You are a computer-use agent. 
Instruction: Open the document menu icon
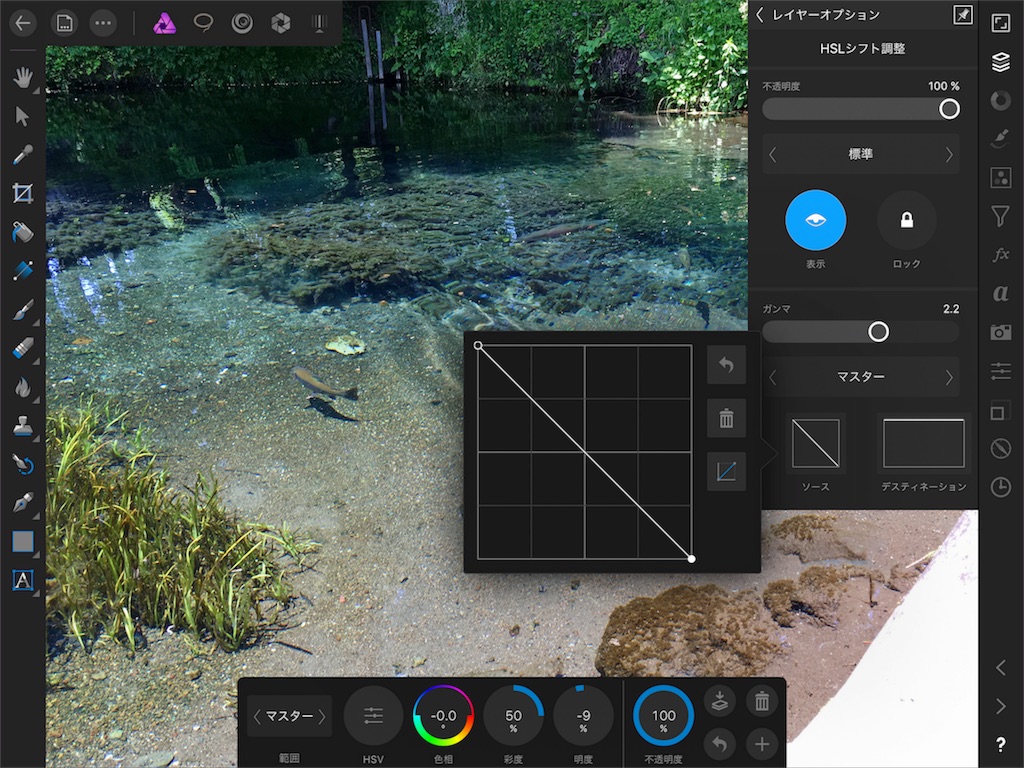point(64,24)
